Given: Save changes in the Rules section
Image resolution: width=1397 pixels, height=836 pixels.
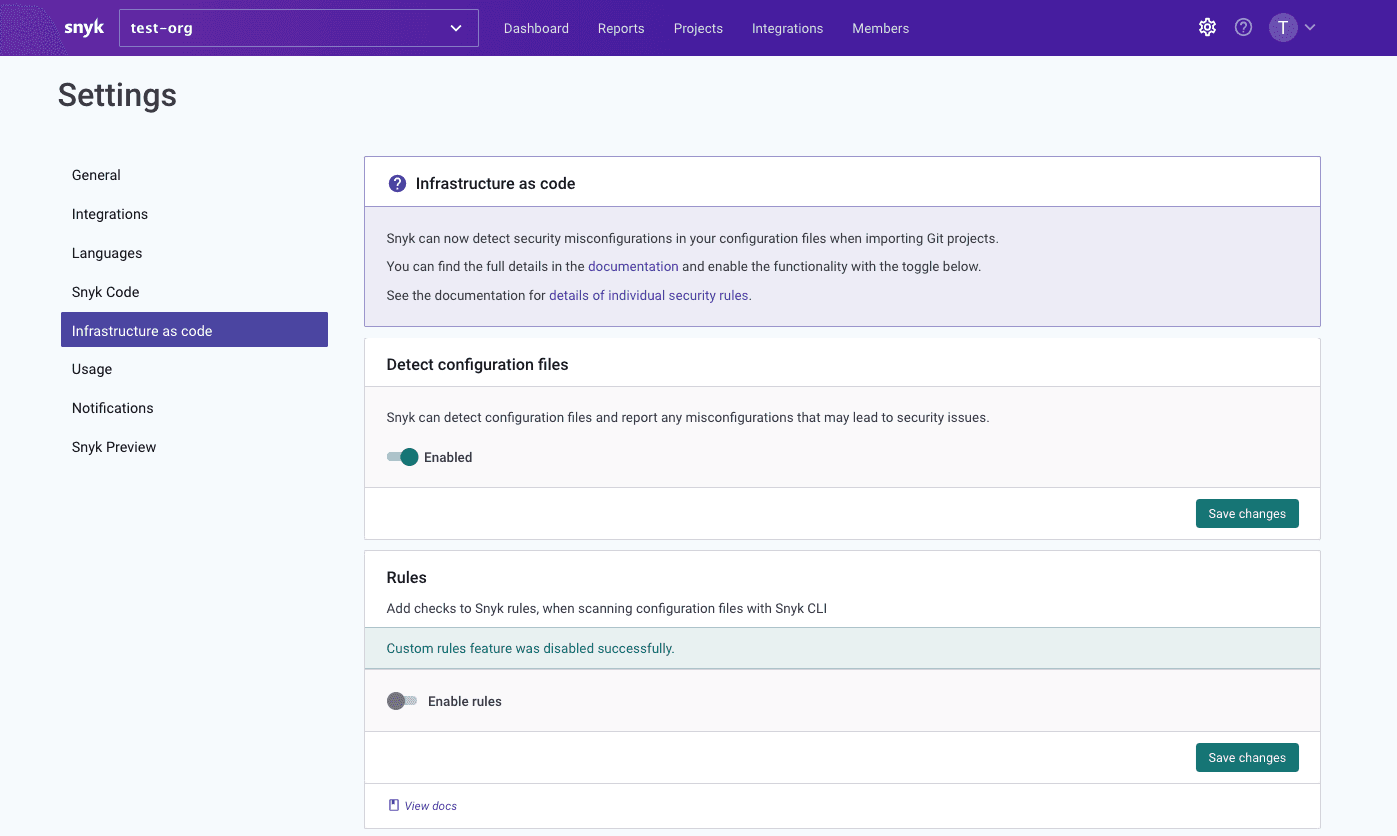Looking at the screenshot, I should [x=1247, y=757].
